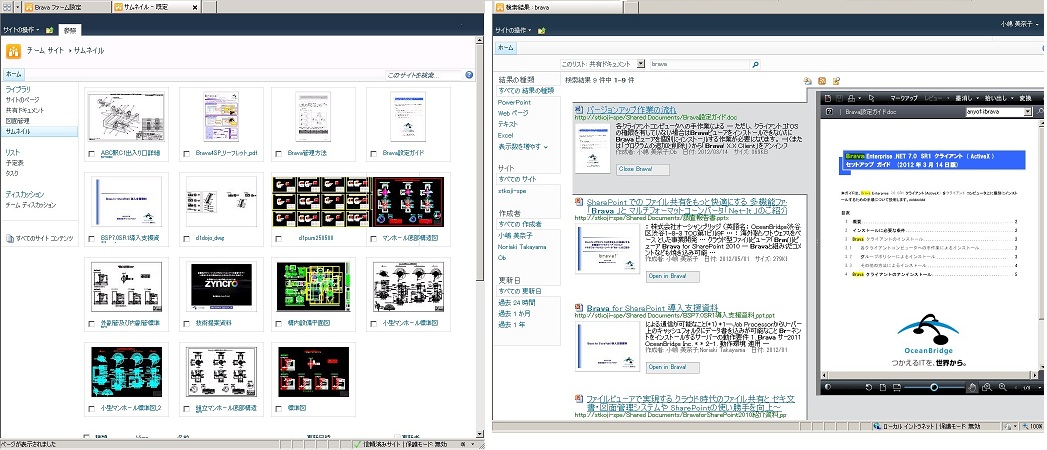Click the fit page icon in Brava viewer

tap(883, 387)
